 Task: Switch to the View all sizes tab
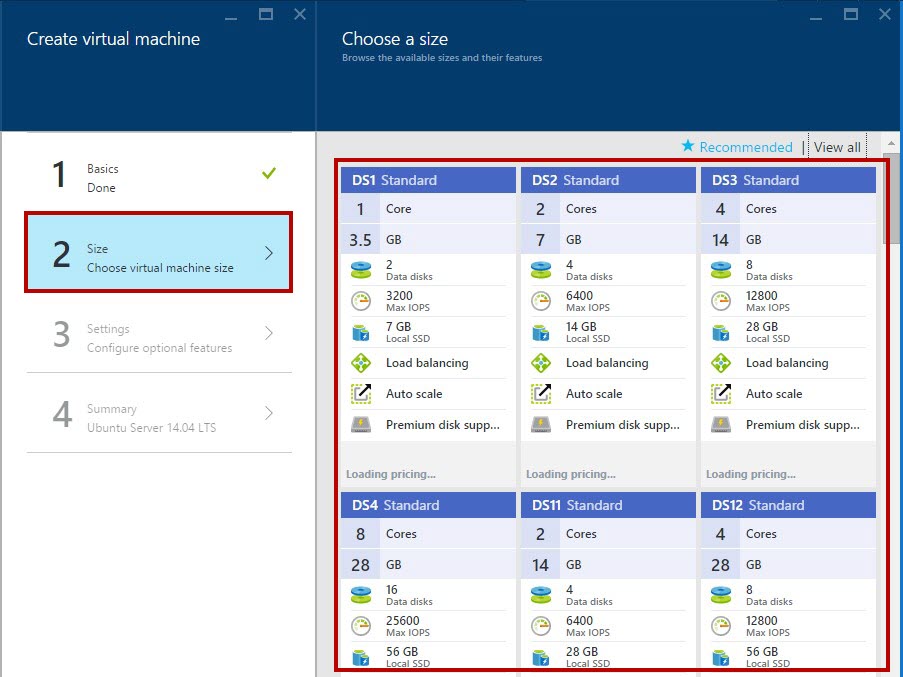pos(837,147)
